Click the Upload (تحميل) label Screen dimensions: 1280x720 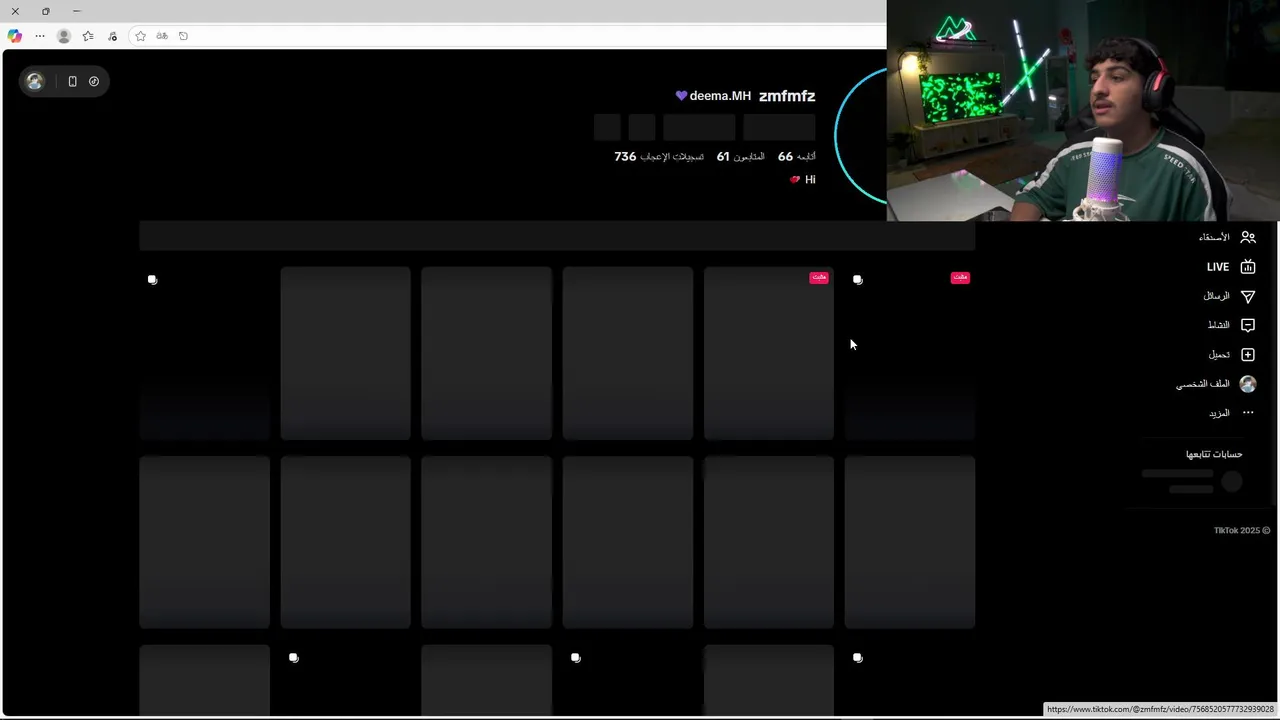1219,354
